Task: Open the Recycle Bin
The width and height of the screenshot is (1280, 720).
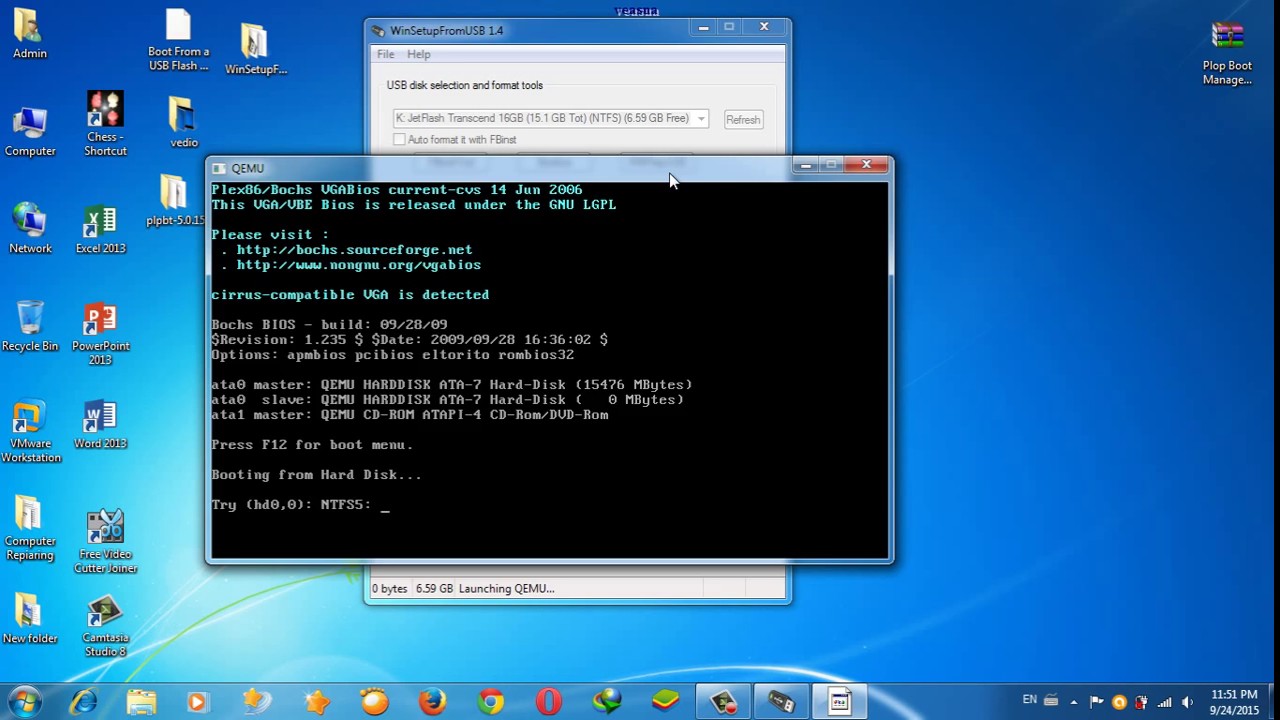Action: 30,326
